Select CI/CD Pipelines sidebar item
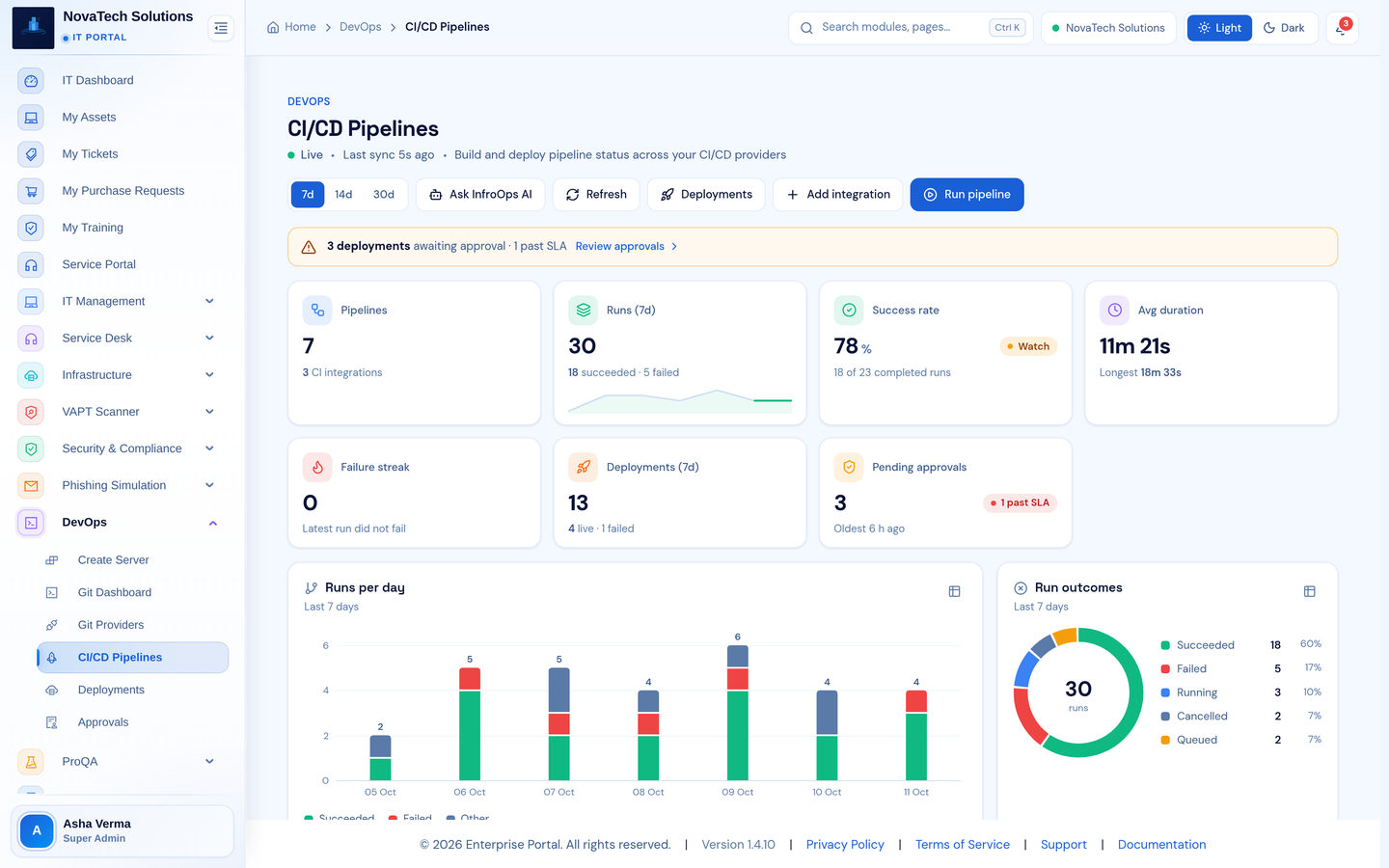 (x=133, y=658)
